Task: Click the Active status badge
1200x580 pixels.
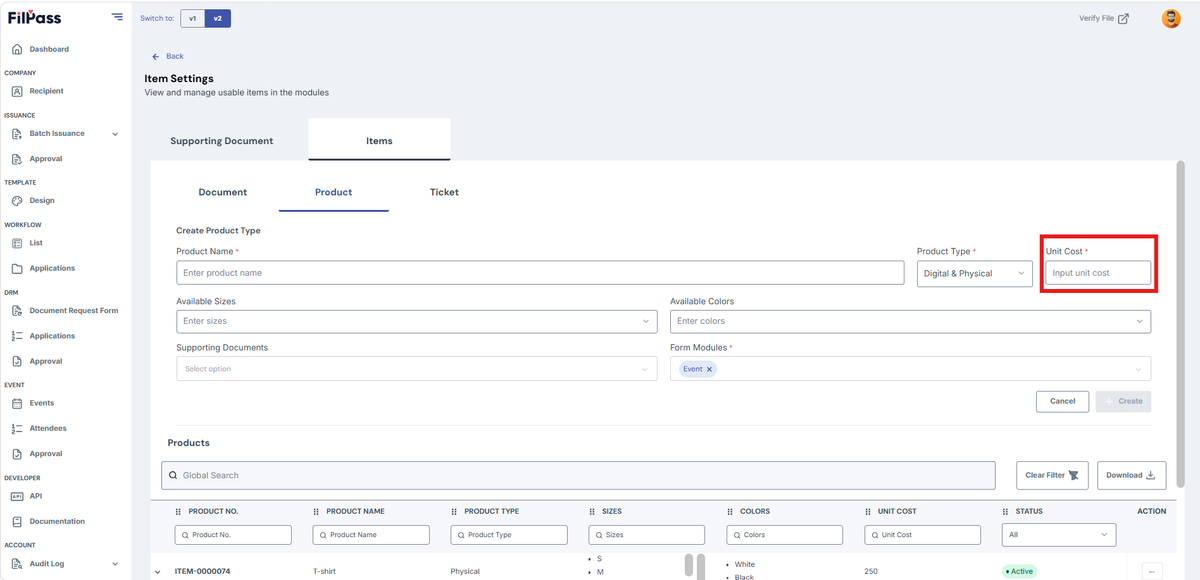Action: click(1020, 571)
